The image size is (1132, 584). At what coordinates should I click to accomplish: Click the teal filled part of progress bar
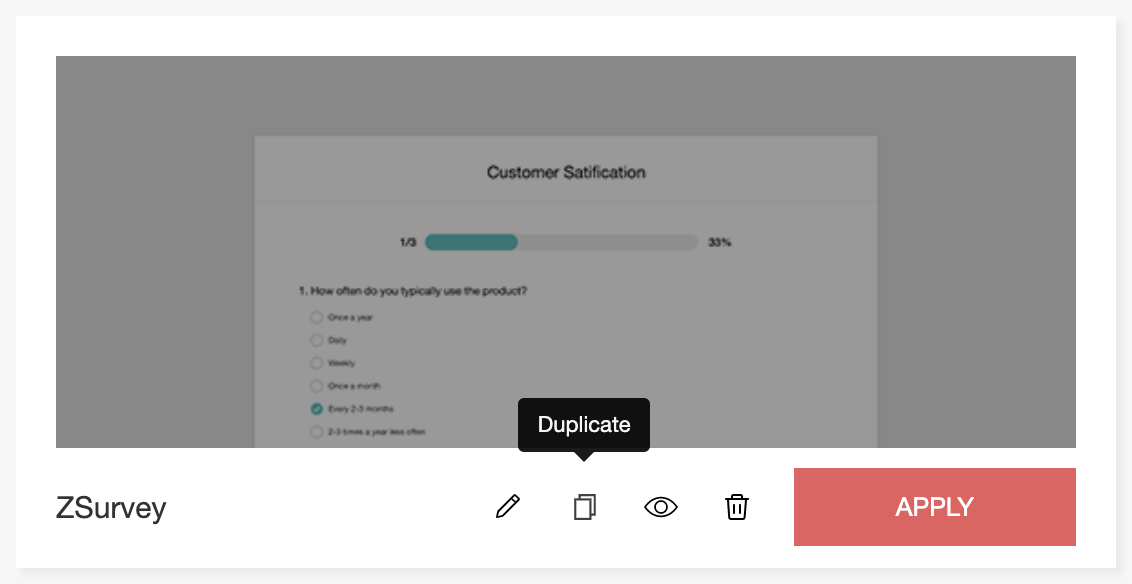click(471, 242)
